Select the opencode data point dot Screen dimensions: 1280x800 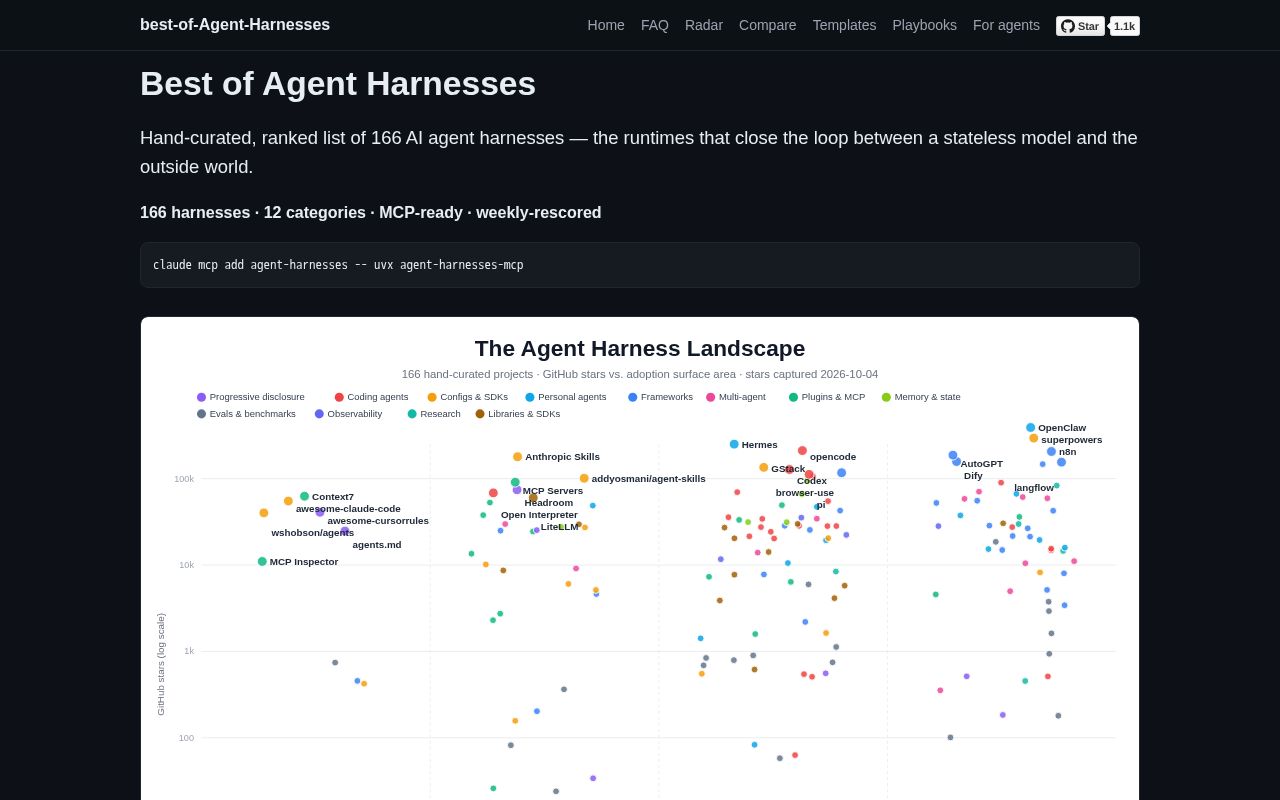point(802,451)
